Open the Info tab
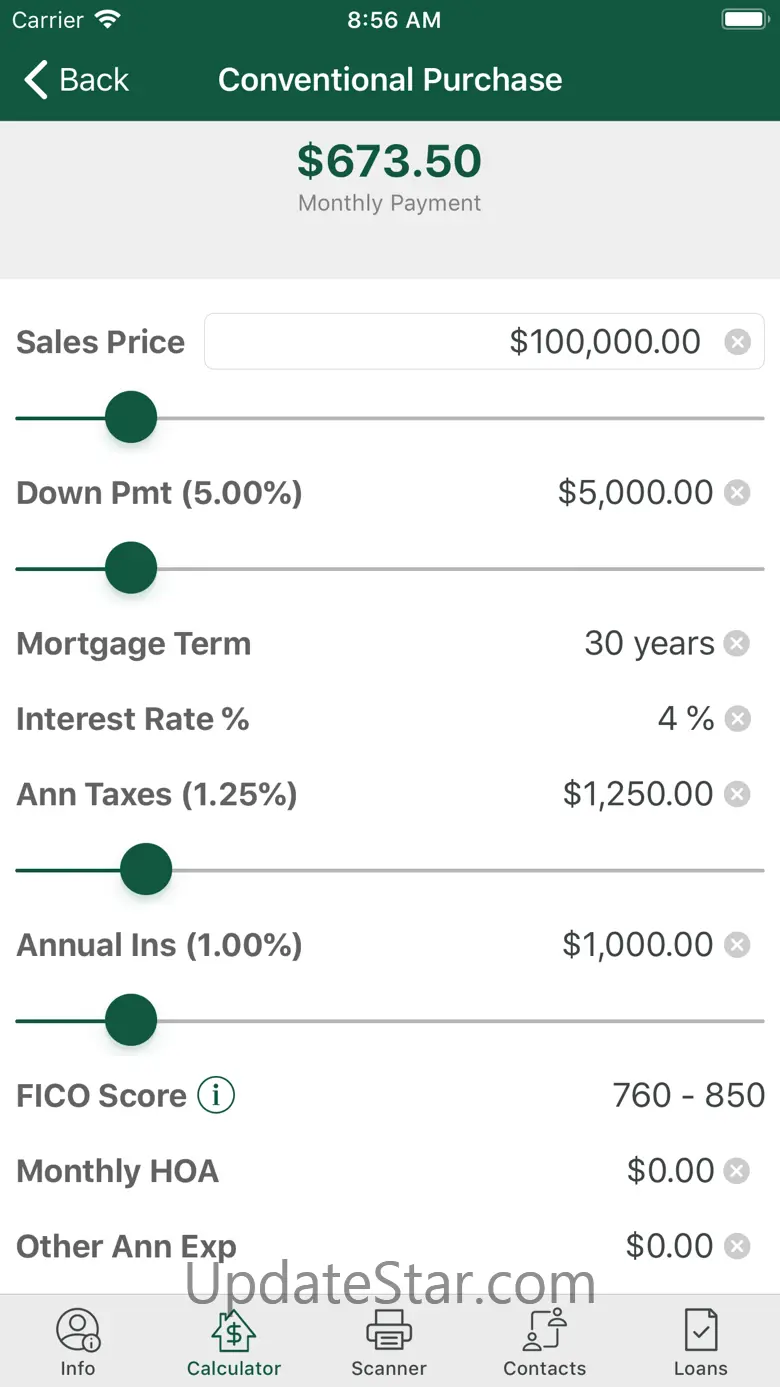The height and width of the screenshot is (1387, 780). point(78,1342)
